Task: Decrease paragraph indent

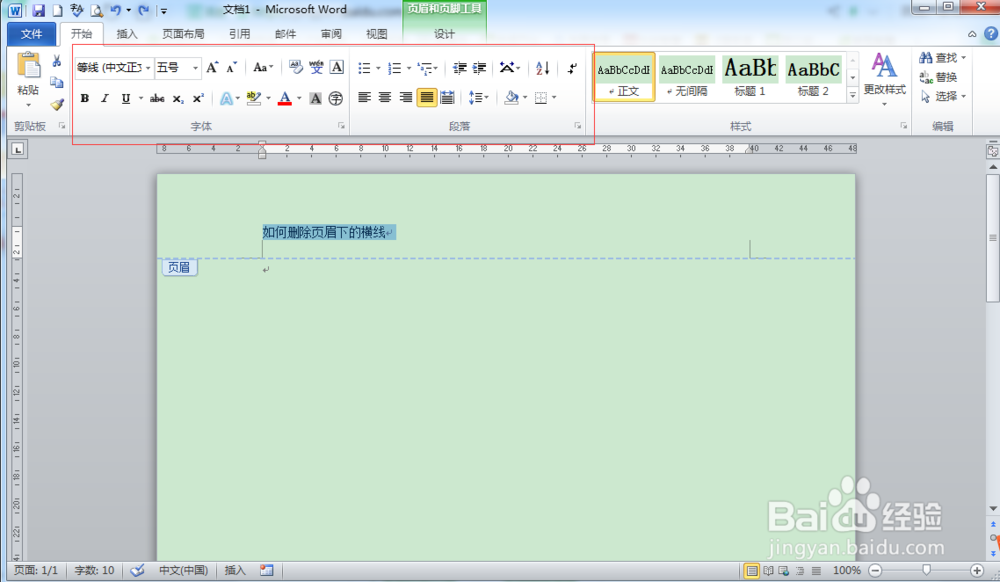Action: [x=459, y=68]
